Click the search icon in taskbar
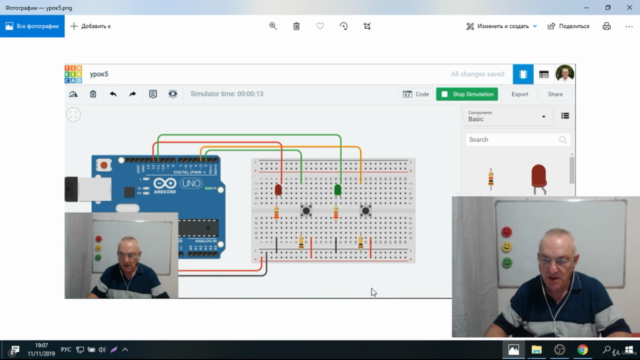Image resolution: width=640 pixels, height=360 pixels. coord(607,350)
